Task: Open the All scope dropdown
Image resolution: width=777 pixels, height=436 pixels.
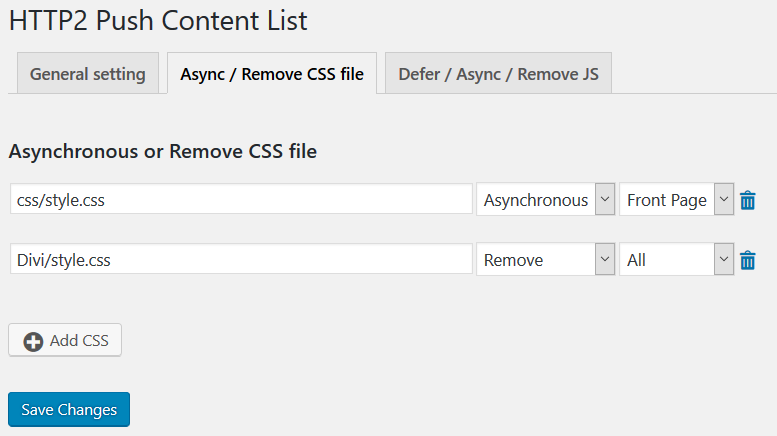Action: pyautogui.click(x=667, y=260)
